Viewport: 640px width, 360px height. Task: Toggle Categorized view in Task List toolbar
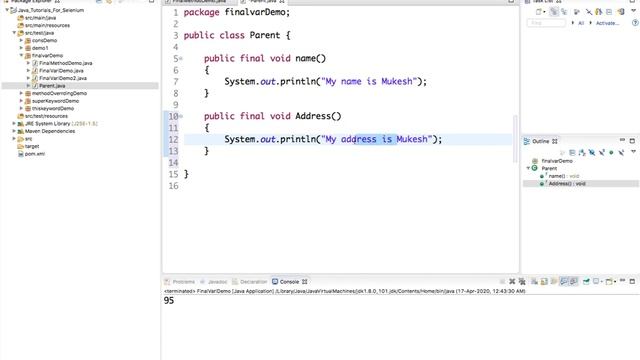[554, 12]
